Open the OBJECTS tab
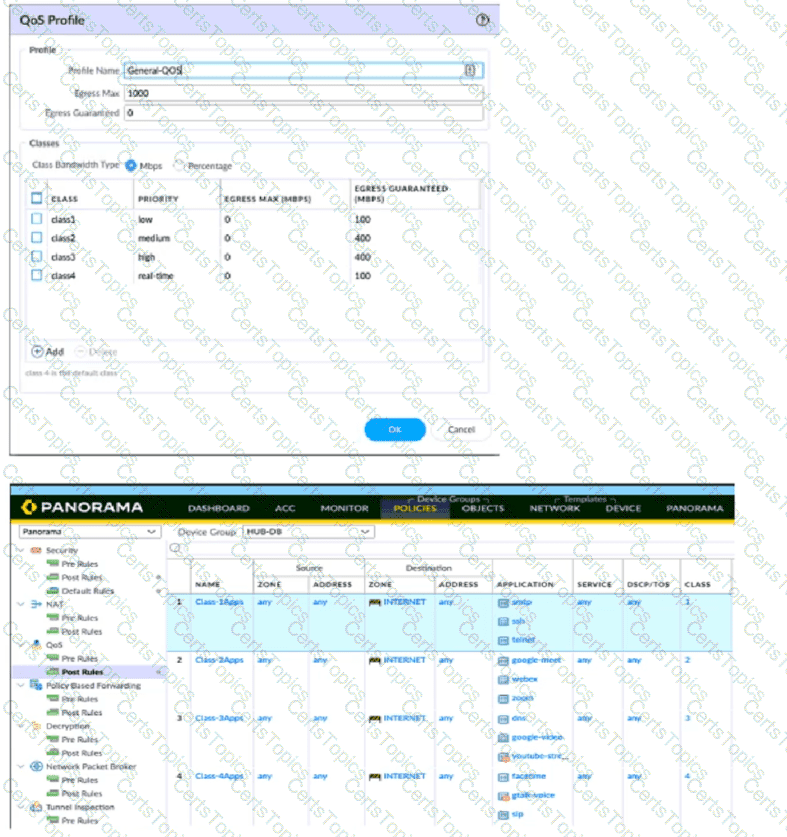 [x=483, y=508]
